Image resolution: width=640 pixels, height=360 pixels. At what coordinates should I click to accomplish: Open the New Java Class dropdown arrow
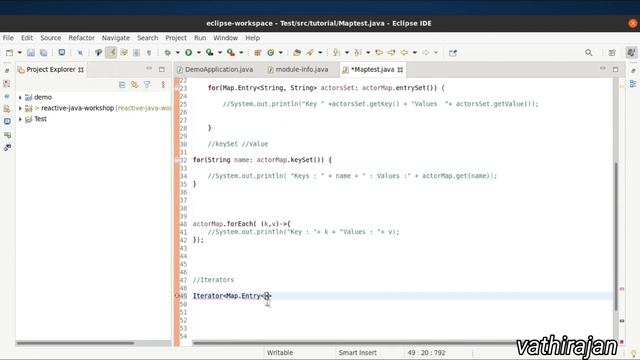tap(280, 53)
